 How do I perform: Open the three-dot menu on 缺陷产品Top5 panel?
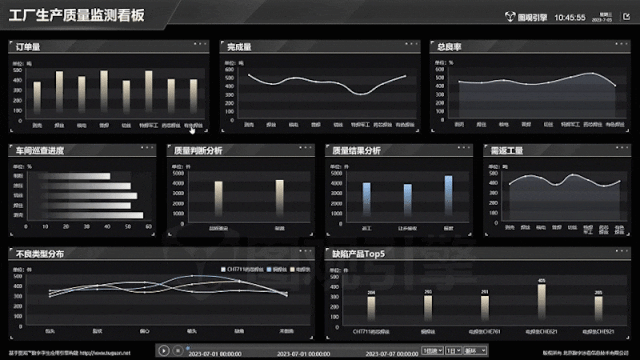pyautogui.click(x=622, y=251)
